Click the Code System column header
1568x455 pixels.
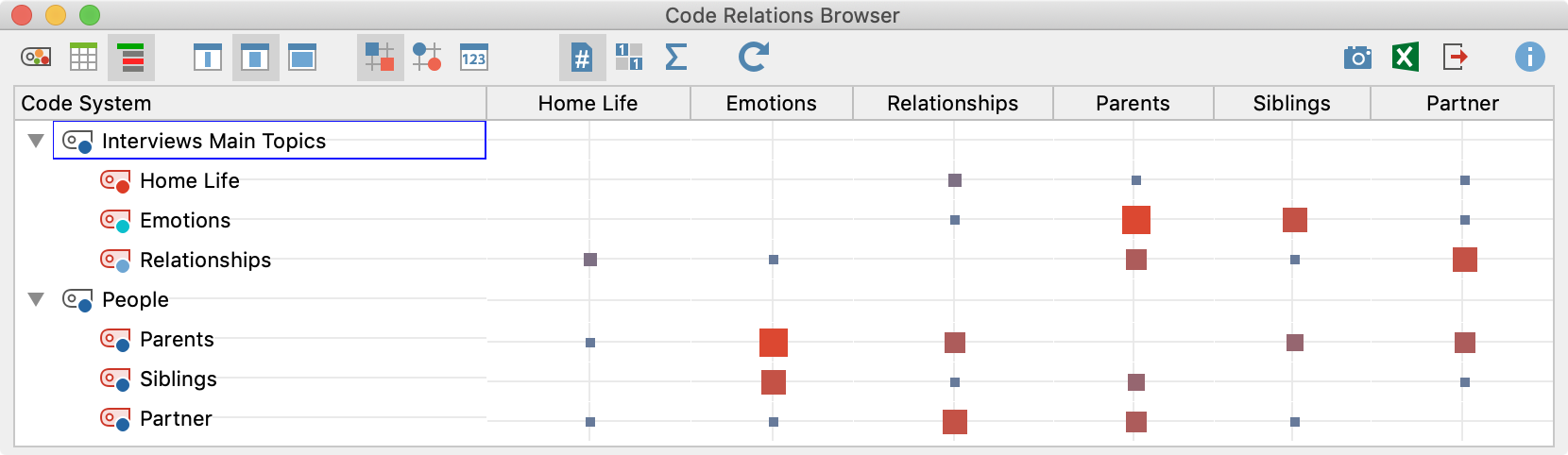(86, 103)
